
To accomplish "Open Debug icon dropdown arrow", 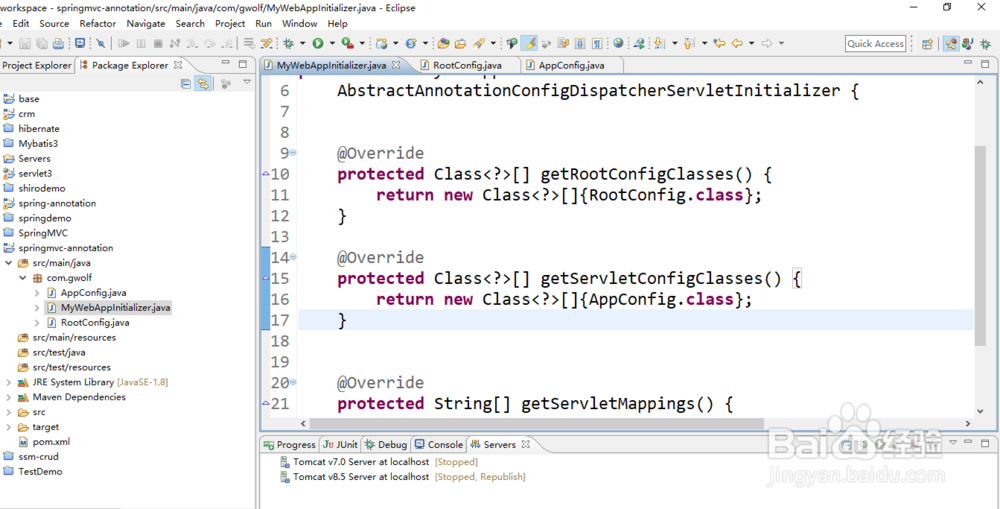I will [302, 43].
